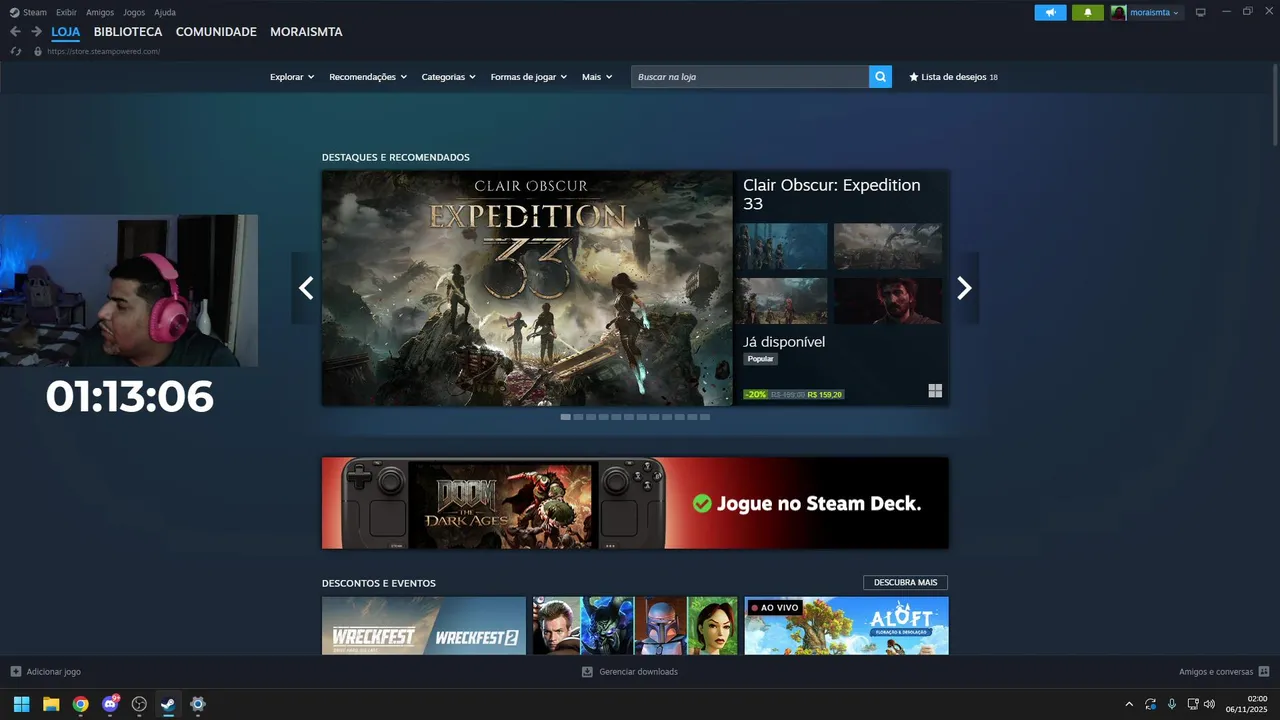Viewport: 1280px width, 720px height.
Task: Expand the Categorias dropdown
Action: coord(449,77)
